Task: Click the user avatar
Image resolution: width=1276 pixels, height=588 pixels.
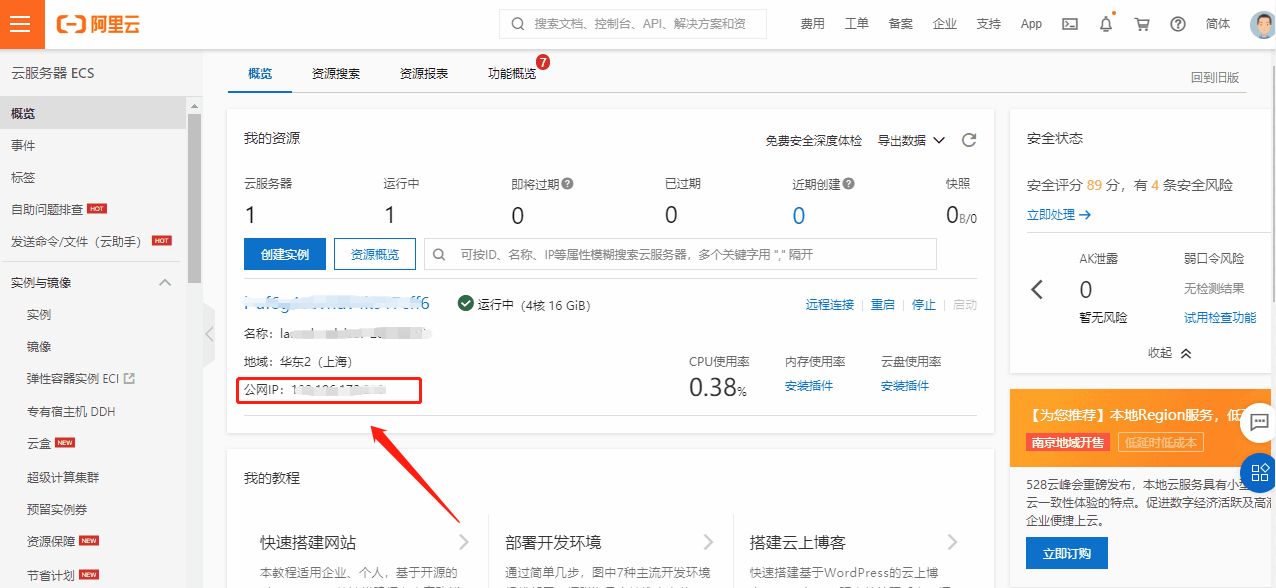Action: click(1262, 25)
